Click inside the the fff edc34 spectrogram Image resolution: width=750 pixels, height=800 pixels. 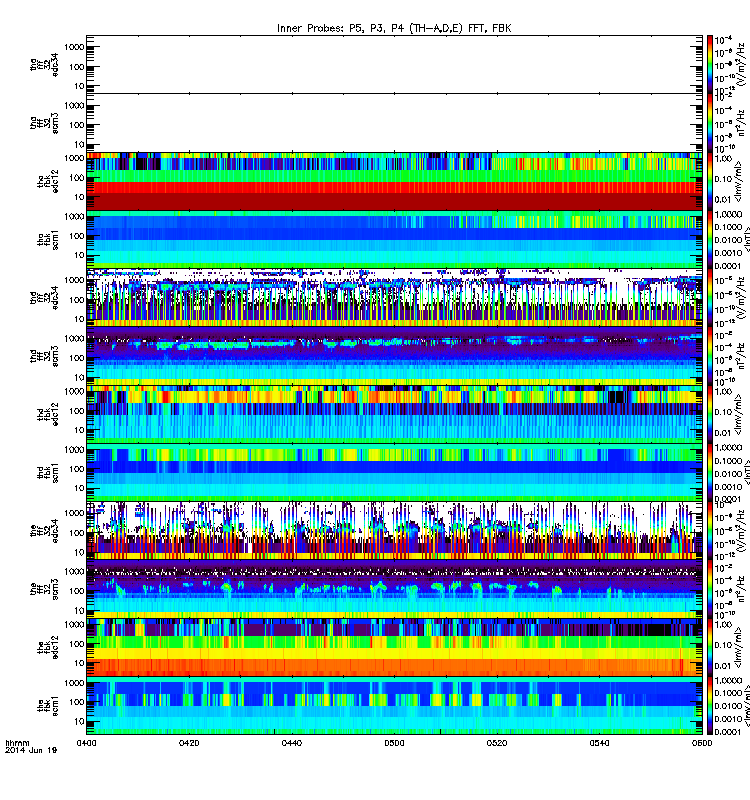click(x=394, y=531)
